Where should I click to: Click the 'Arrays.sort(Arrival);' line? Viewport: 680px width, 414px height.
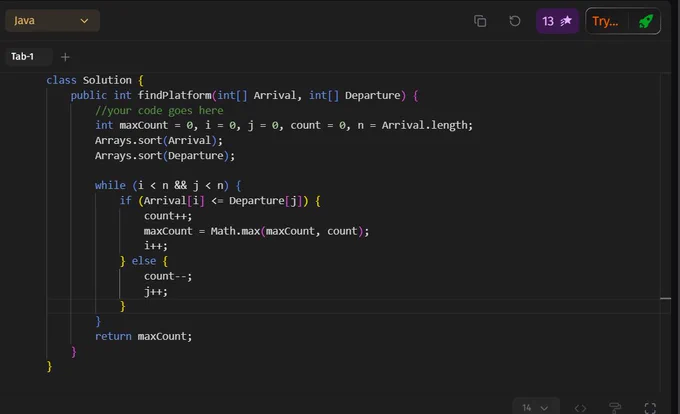(158, 140)
